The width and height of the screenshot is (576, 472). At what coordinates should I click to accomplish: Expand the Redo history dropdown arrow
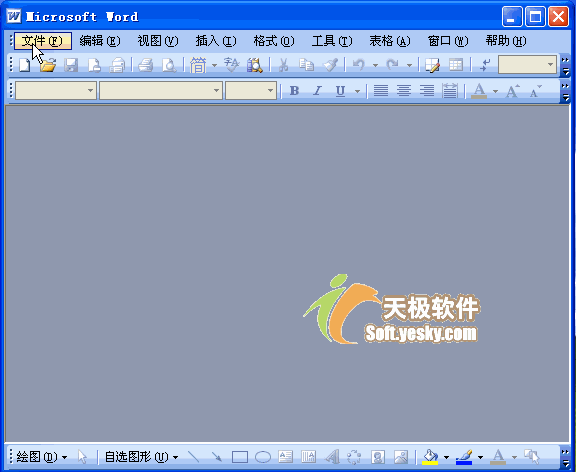(409, 65)
